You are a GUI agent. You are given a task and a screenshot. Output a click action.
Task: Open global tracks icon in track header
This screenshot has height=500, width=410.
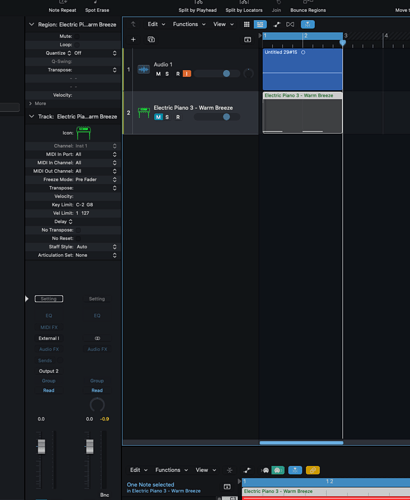[247, 40]
